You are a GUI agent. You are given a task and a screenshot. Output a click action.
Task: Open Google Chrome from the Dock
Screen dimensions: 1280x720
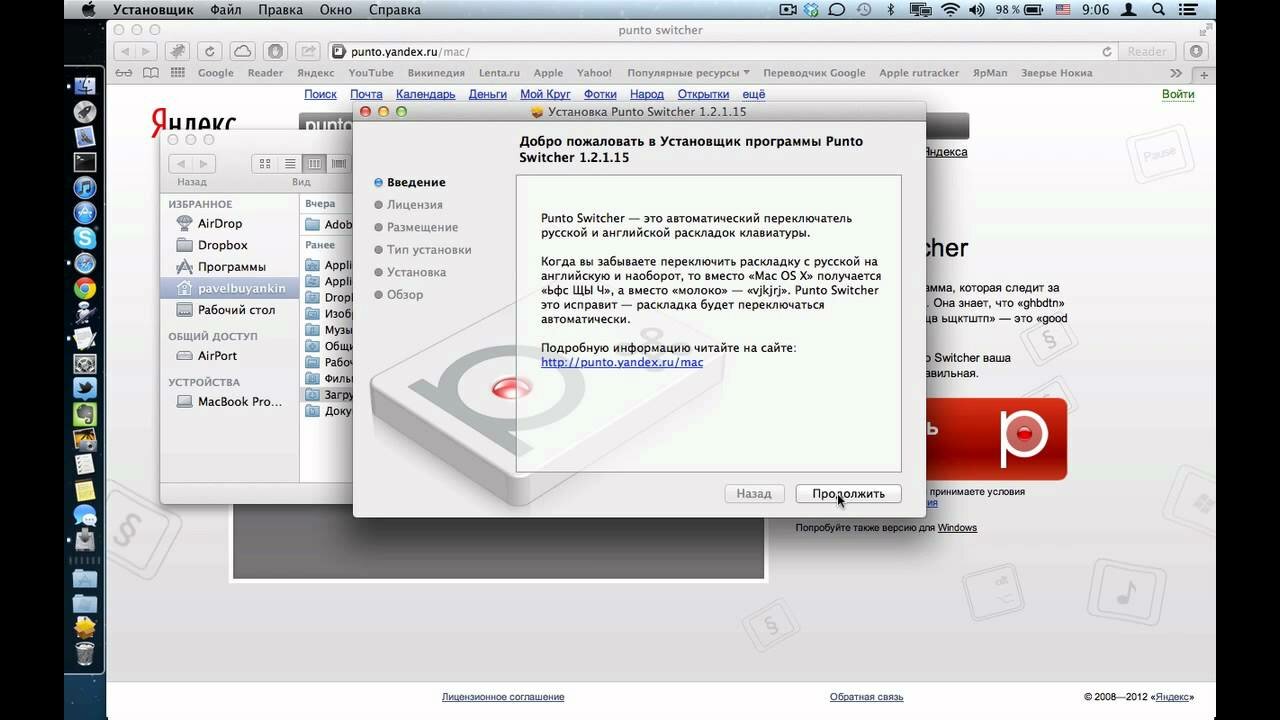(x=84, y=288)
